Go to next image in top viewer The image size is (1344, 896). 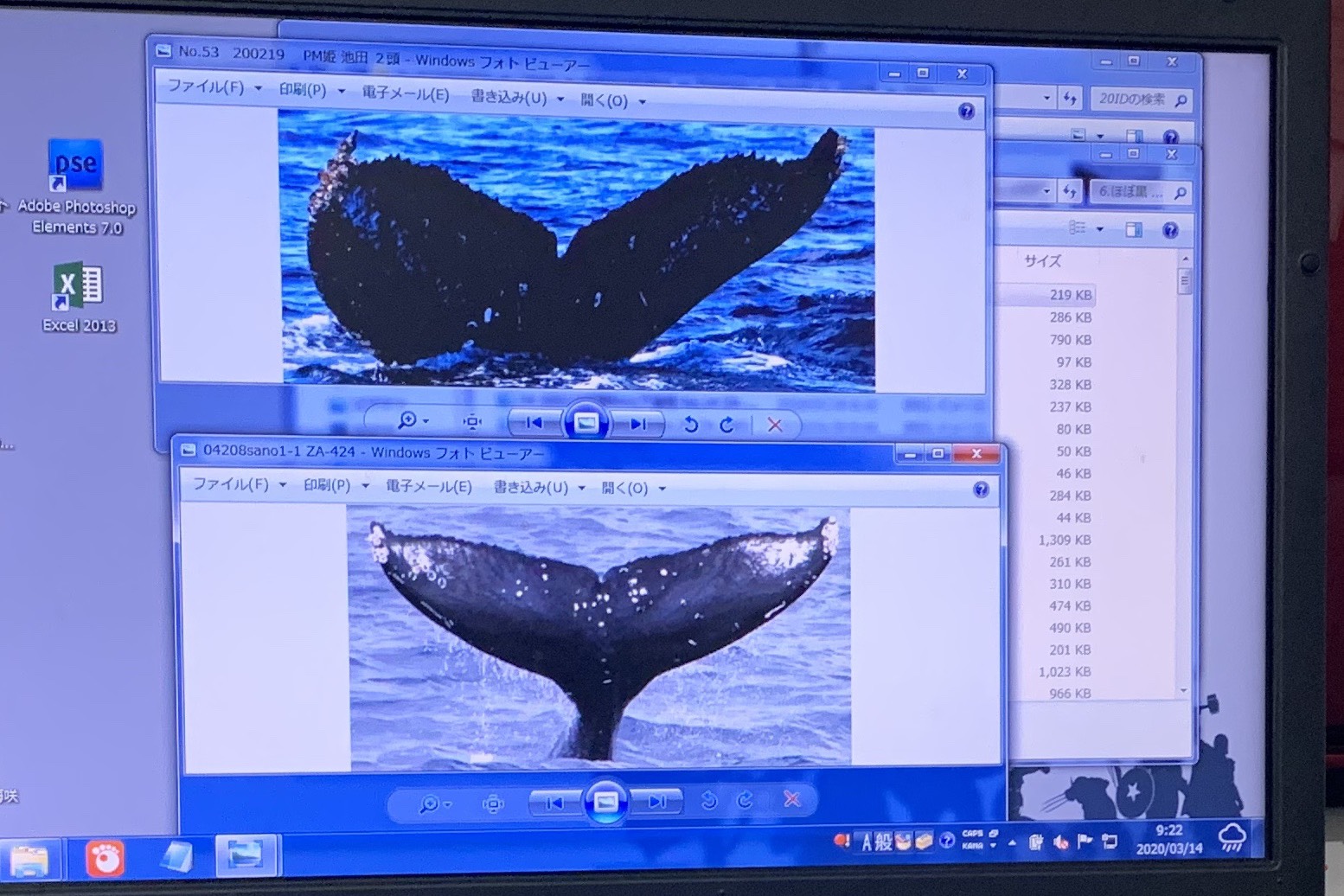click(x=638, y=423)
